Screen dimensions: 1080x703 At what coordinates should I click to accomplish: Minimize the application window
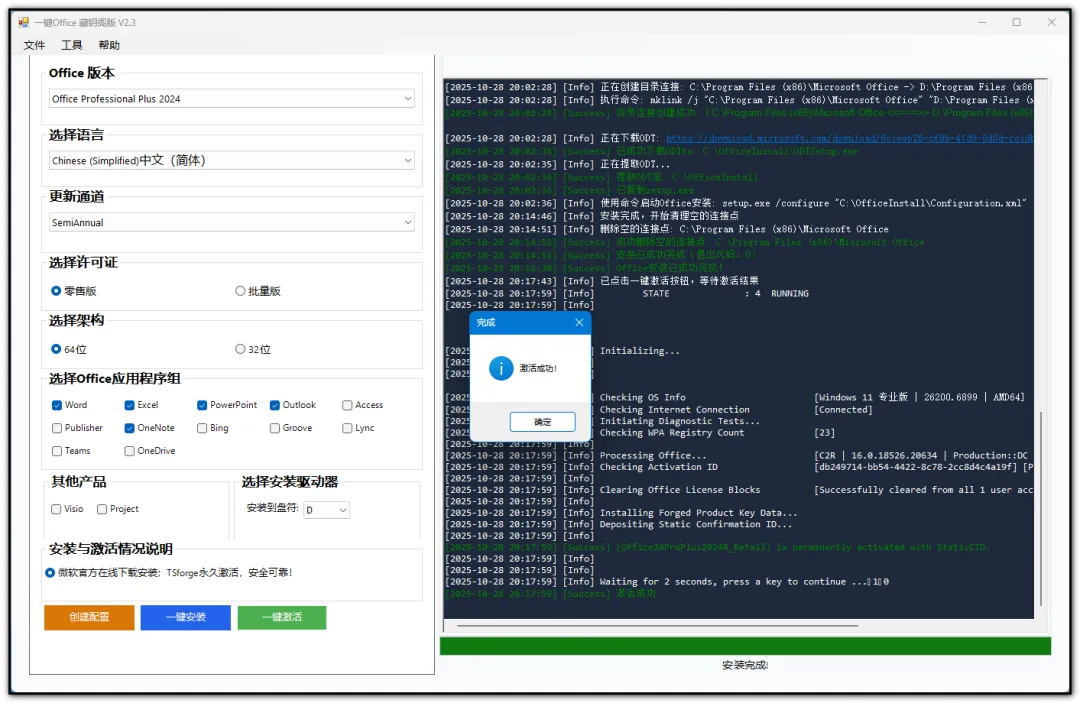click(x=982, y=23)
